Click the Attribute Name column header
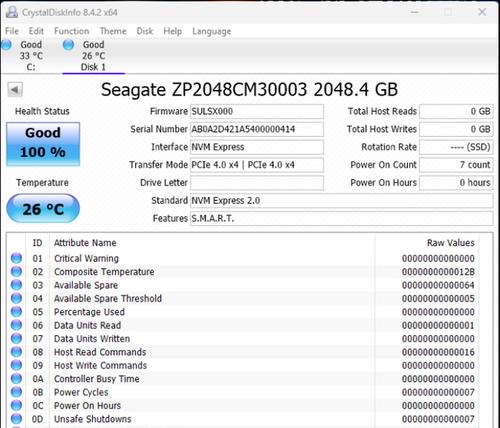This screenshot has width=500, height=428. pos(85,243)
